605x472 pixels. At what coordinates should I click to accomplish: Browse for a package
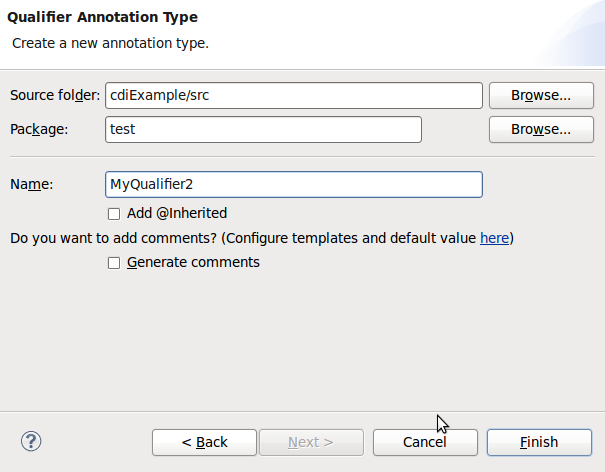(541, 129)
